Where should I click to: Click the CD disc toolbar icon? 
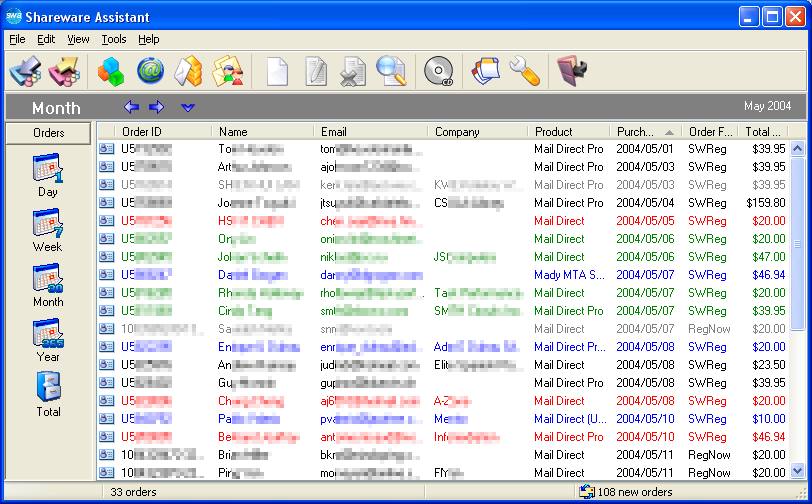pos(438,71)
